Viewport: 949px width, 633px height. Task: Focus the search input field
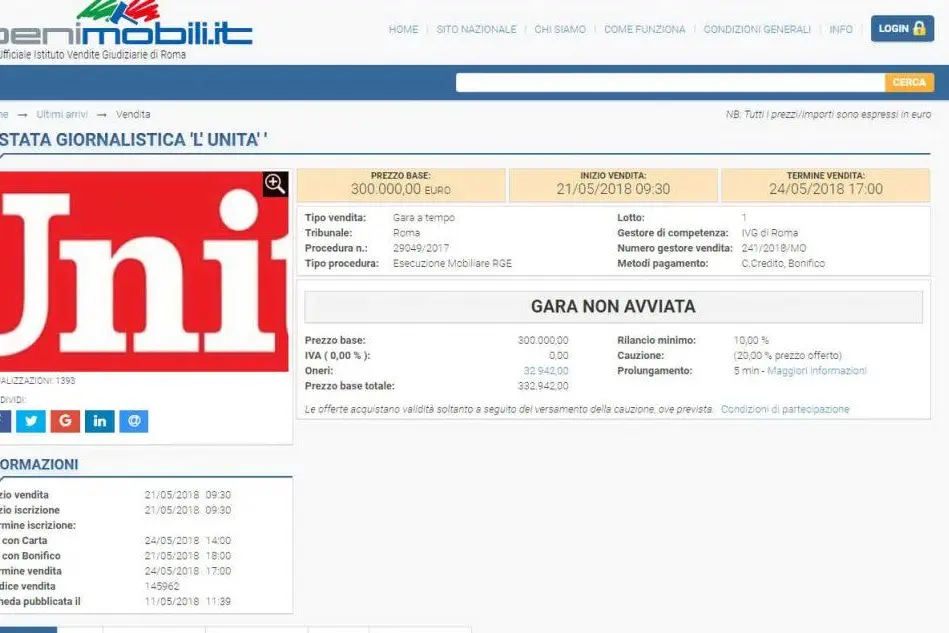click(670, 82)
